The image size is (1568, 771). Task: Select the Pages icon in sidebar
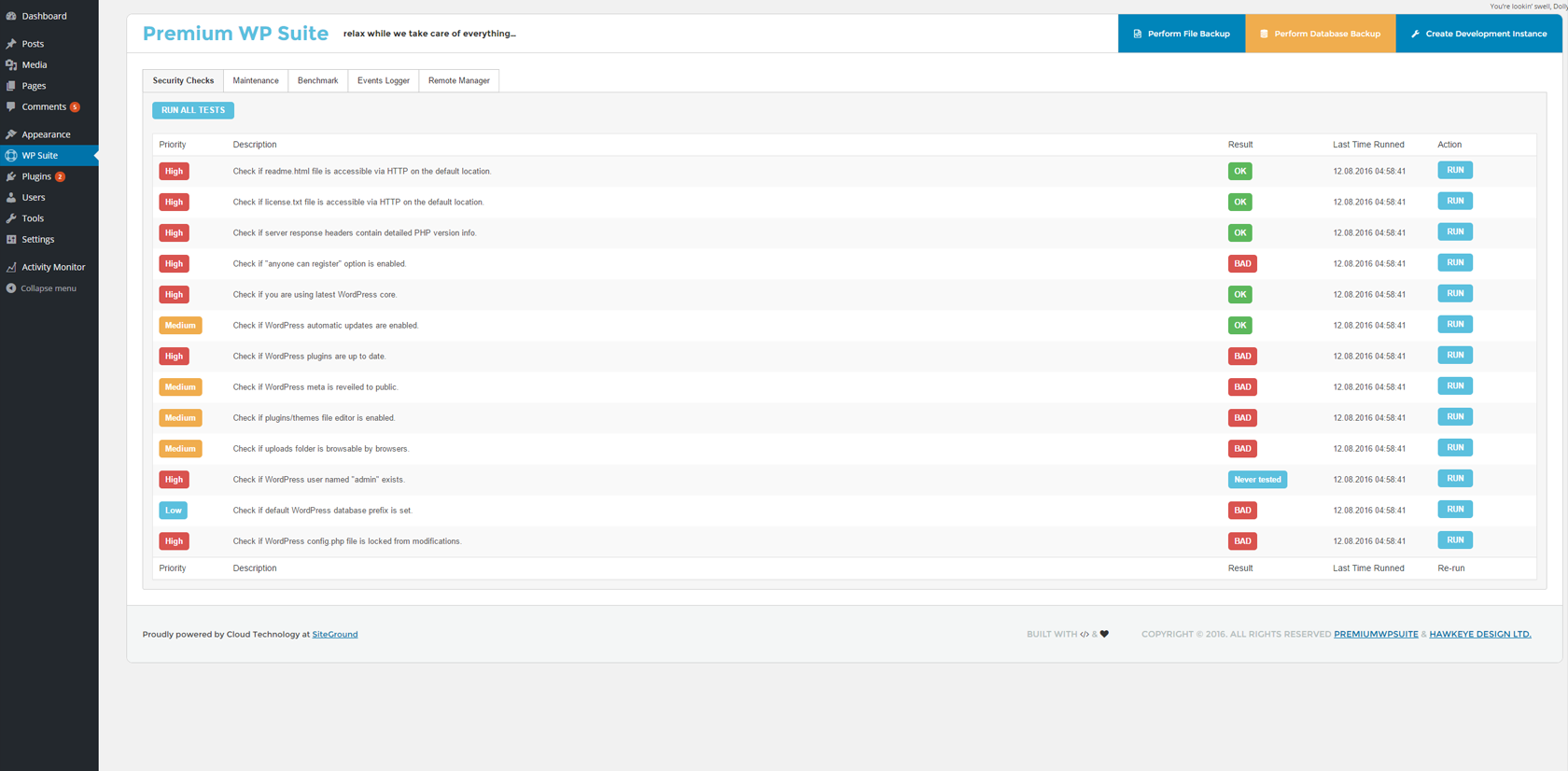point(11,86)
